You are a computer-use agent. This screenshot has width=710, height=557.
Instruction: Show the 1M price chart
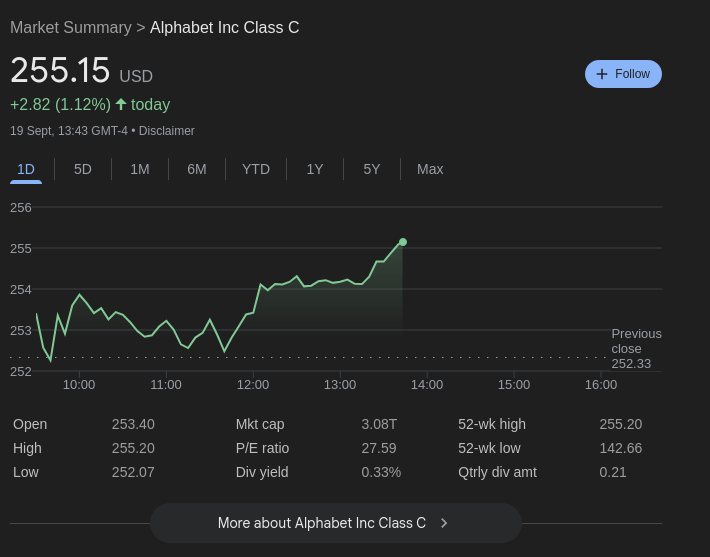coord(140,169)
